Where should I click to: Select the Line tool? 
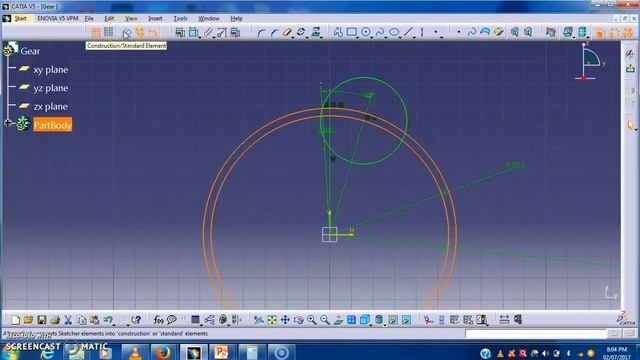point(408,32)
